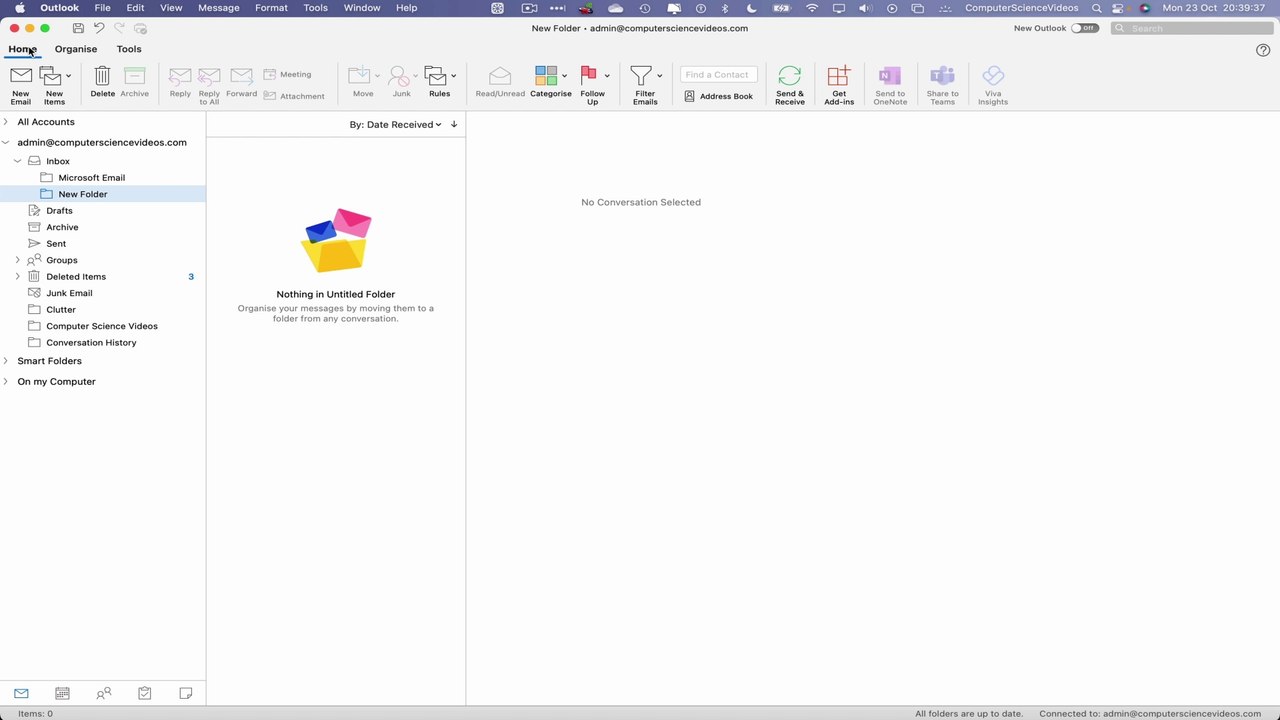Open the Address Book

(719, 96)
